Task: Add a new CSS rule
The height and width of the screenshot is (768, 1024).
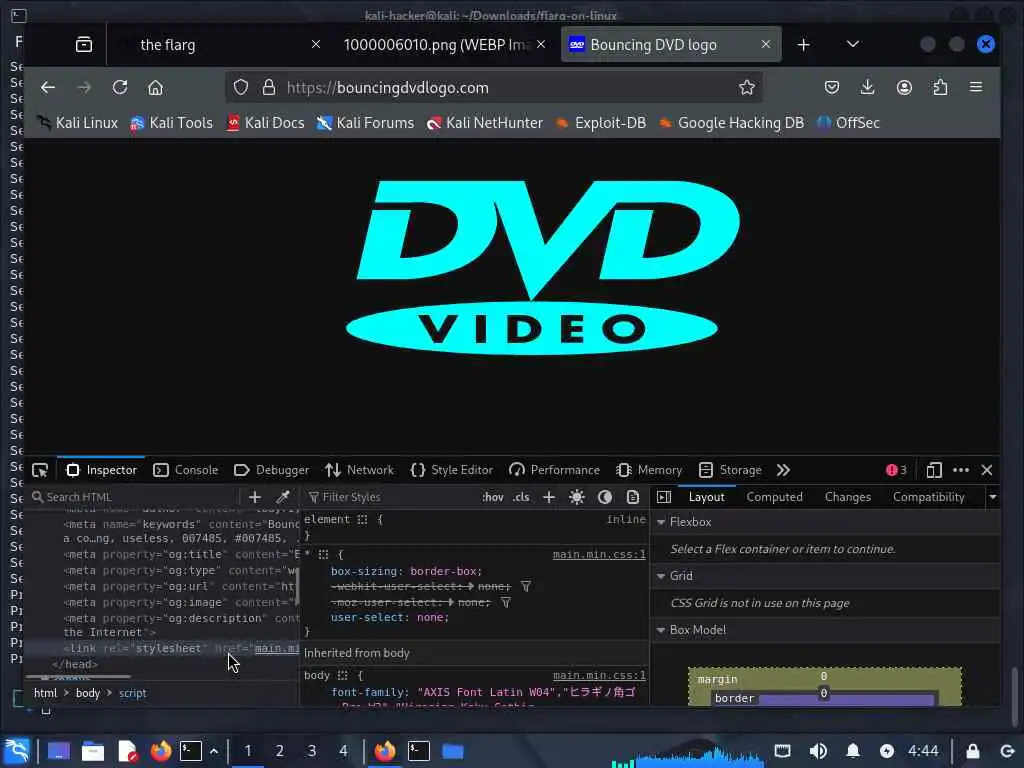Action: (x=549, y=497)
